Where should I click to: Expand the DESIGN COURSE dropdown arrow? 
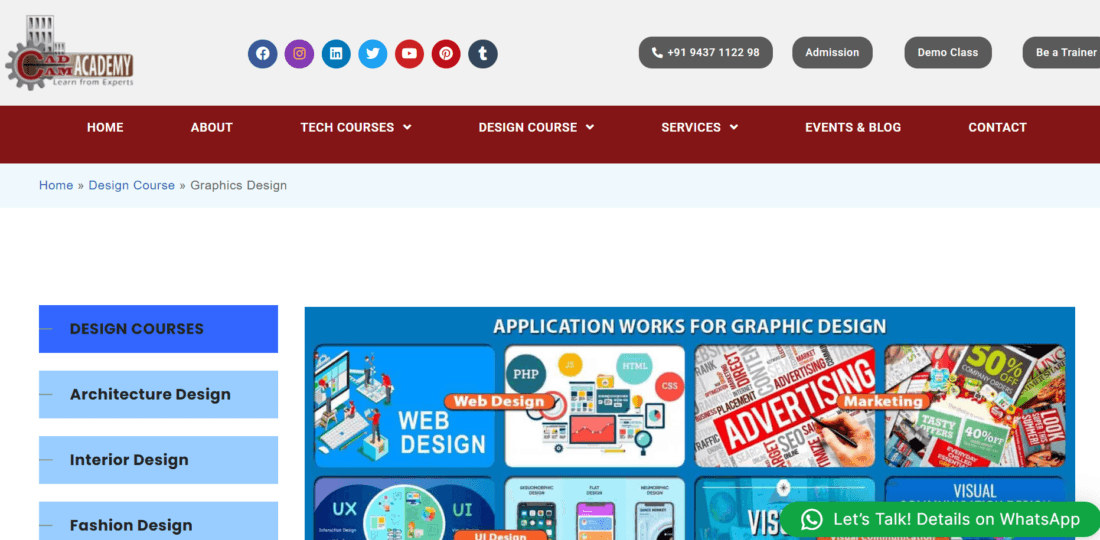pos(590,127)
